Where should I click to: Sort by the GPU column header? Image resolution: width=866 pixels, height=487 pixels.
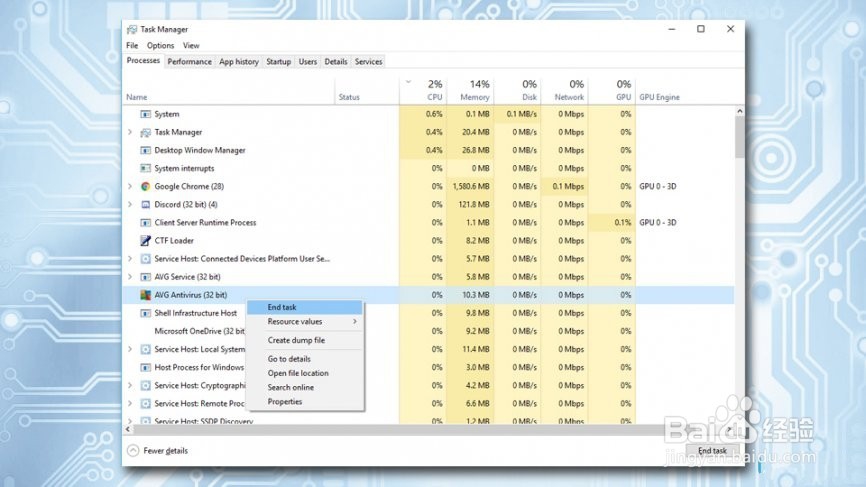point(611,91)
